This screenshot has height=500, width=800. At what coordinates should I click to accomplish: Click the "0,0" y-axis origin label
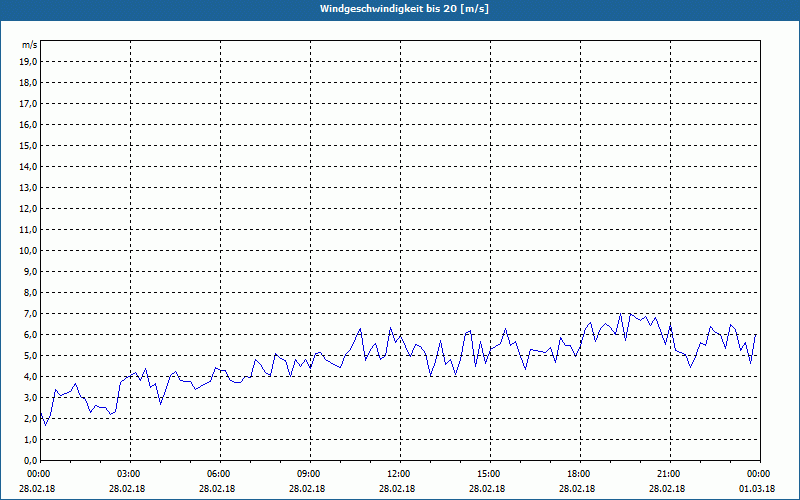pyautogui.click(x=30, y=460)
